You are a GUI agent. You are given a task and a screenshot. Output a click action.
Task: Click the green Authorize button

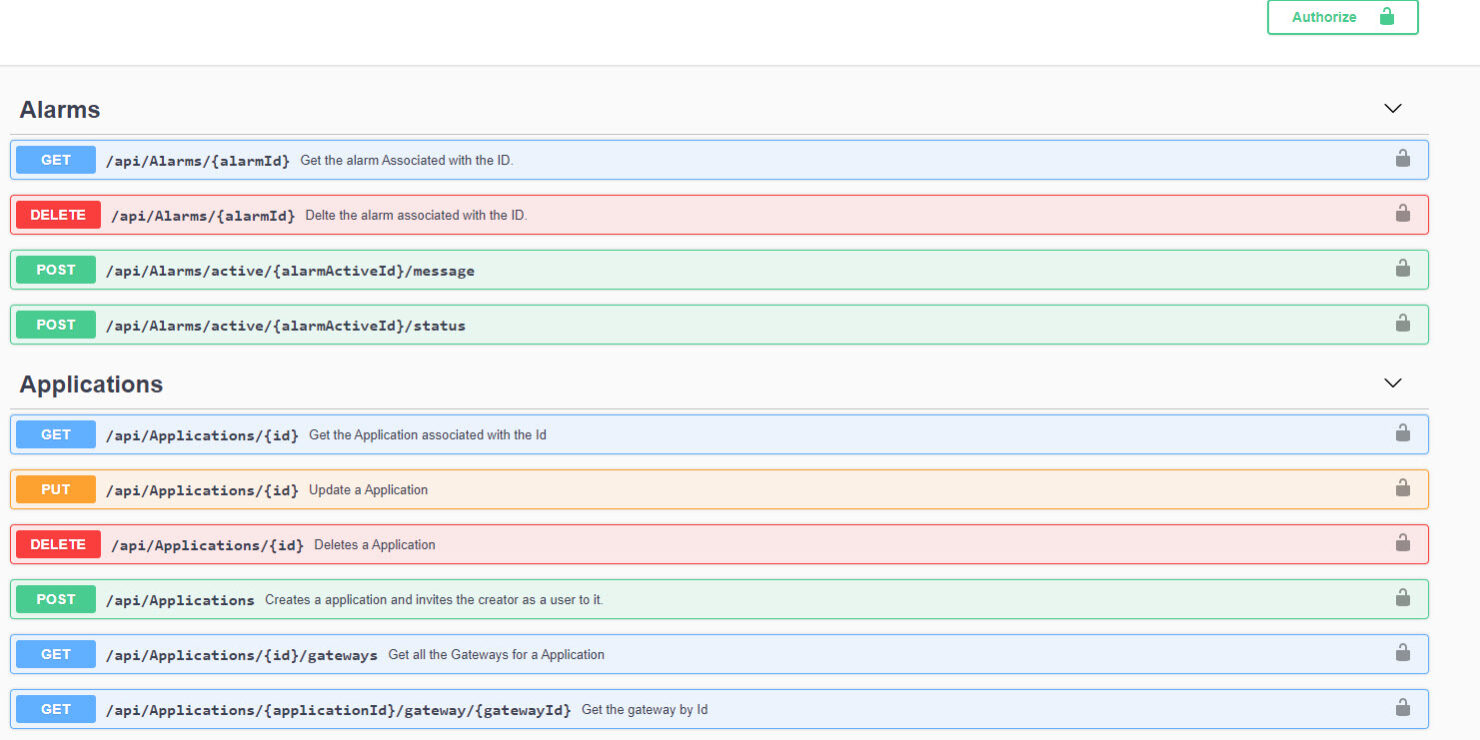click(x=1342, y=17)
